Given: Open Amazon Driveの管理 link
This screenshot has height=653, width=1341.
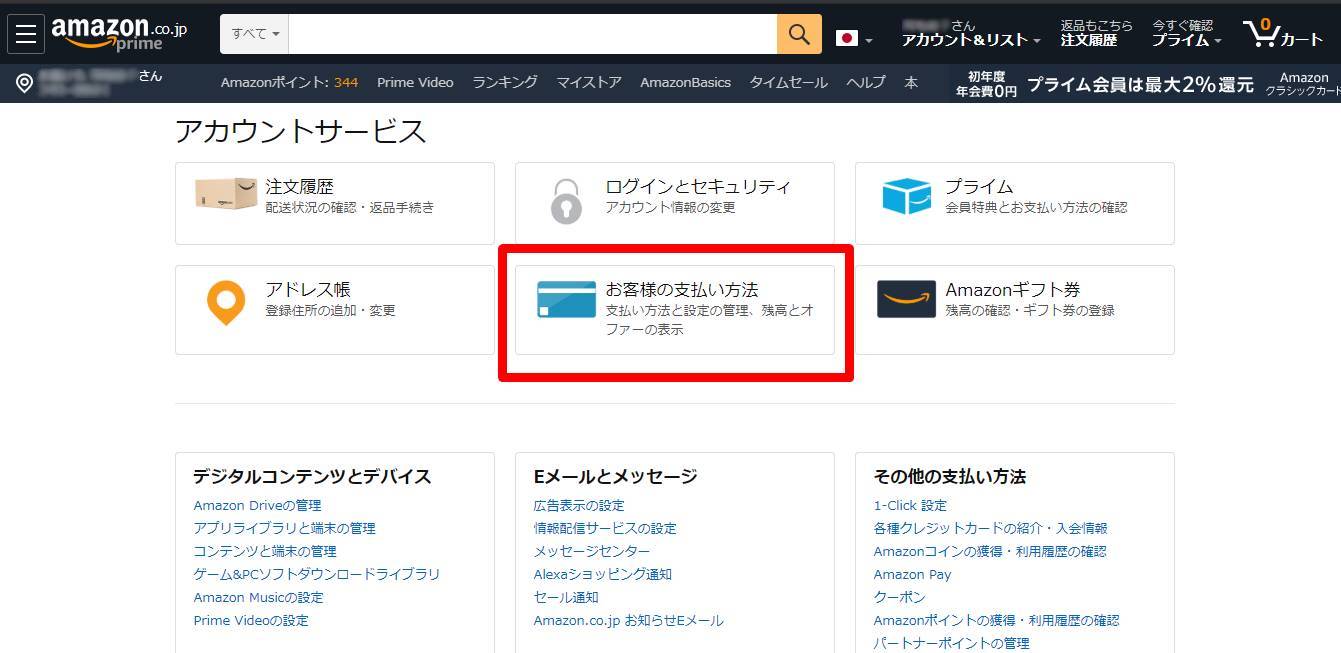Looking at the screenshot, I should 257,506.
